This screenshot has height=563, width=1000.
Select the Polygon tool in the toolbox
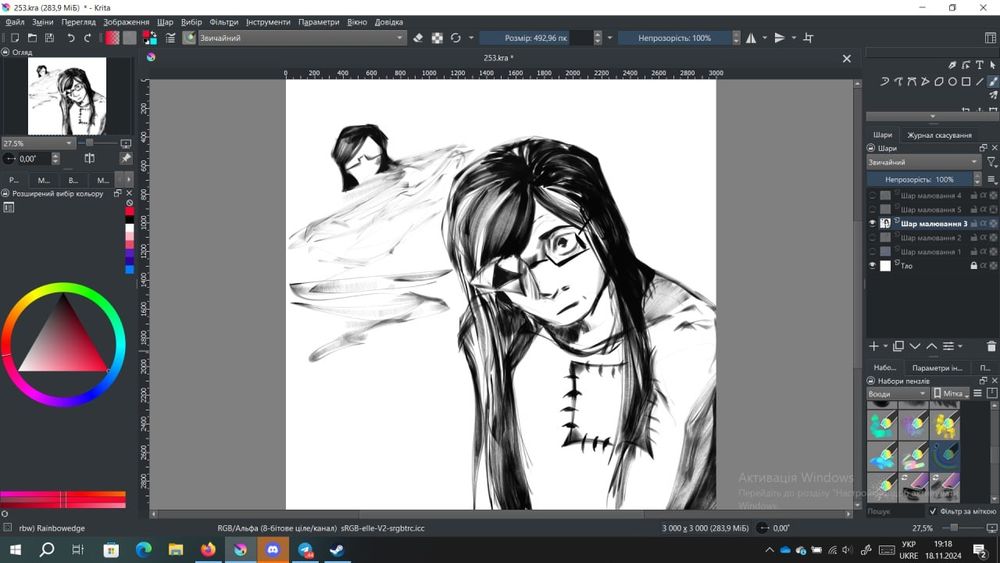[939, 82]
